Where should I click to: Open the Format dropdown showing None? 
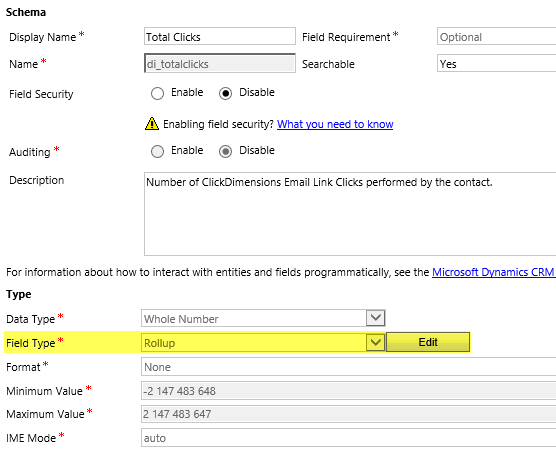pyautogui.click(x=349, y=367)
